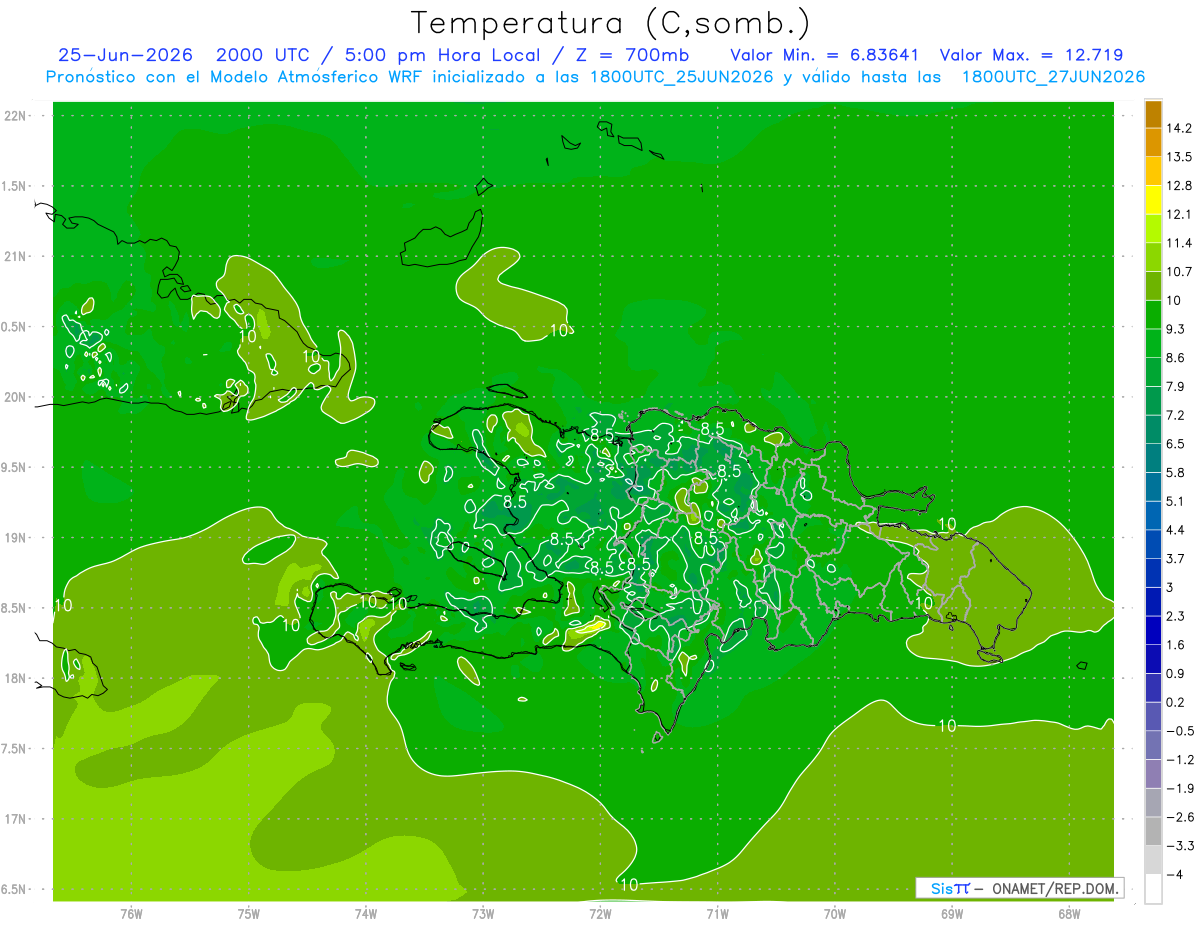Click the 'Valor Max. = 12.719' readout
This screenshot has height=927, width=1200.
tap(1031, 55)
